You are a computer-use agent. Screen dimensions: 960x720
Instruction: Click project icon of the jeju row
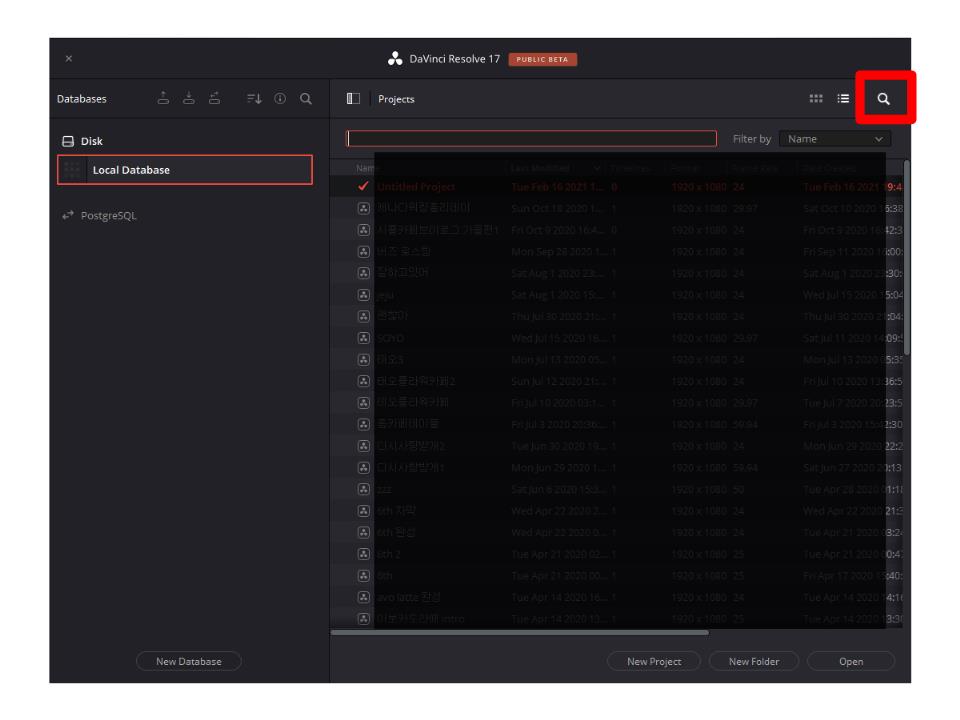[x=364, y=295]
